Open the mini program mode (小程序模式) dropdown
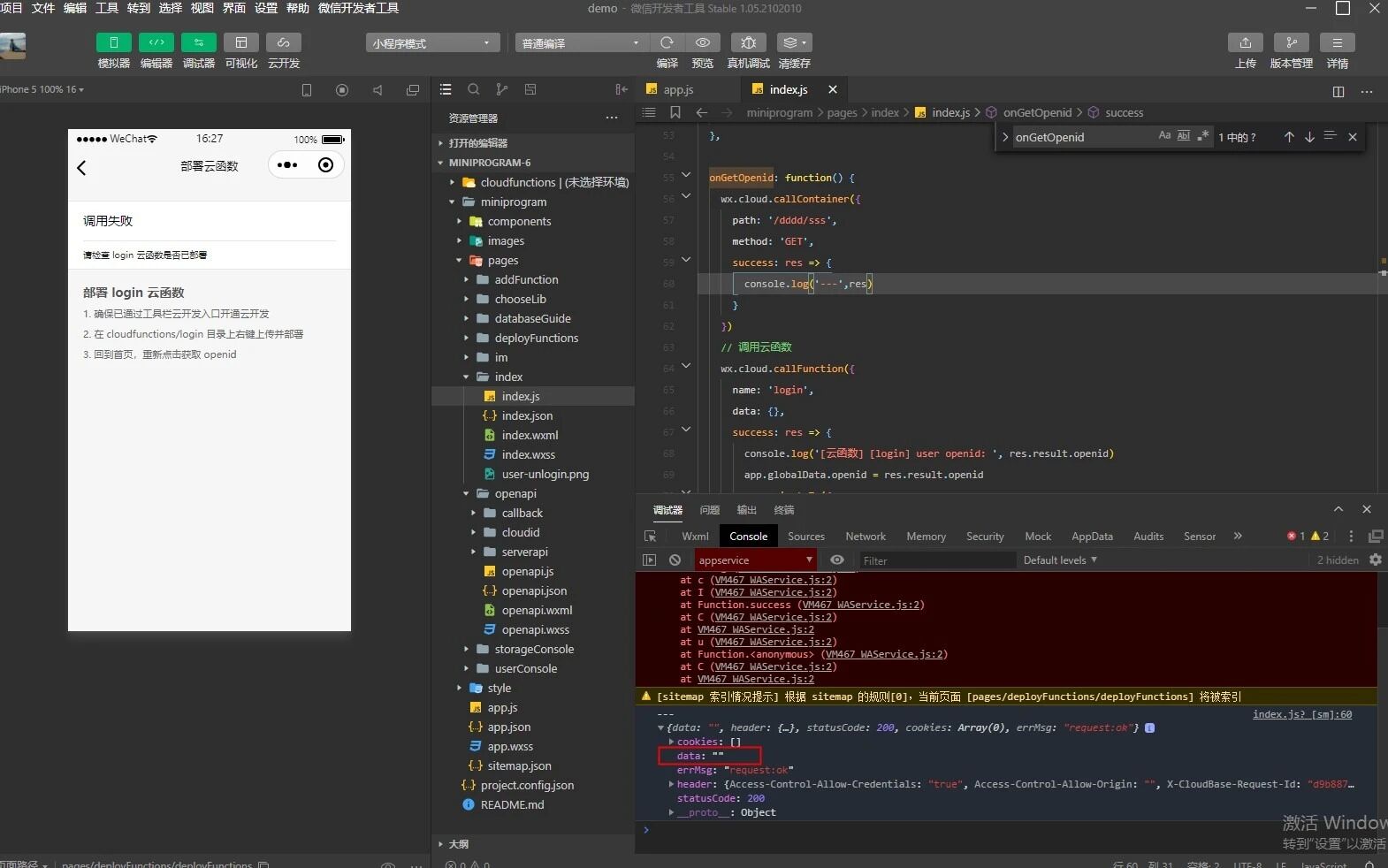This screenshot has height=868, width=1388. [x=431, y=43]
